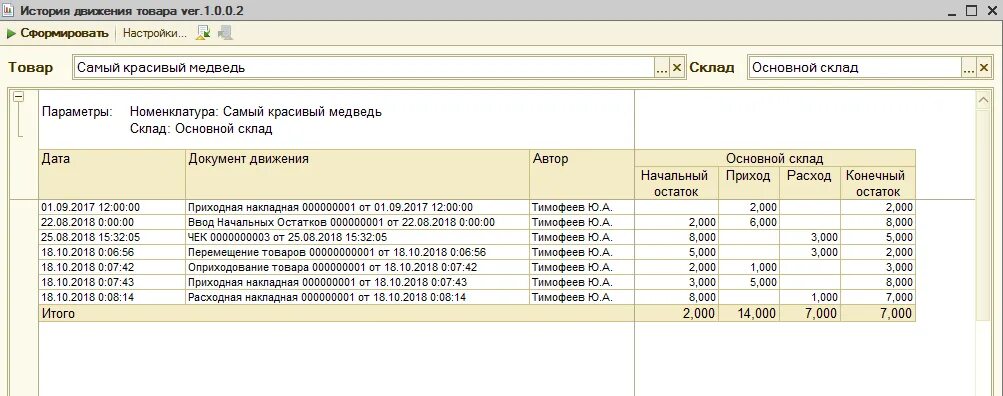Clear the Склад field with X

tap(984, 68)
